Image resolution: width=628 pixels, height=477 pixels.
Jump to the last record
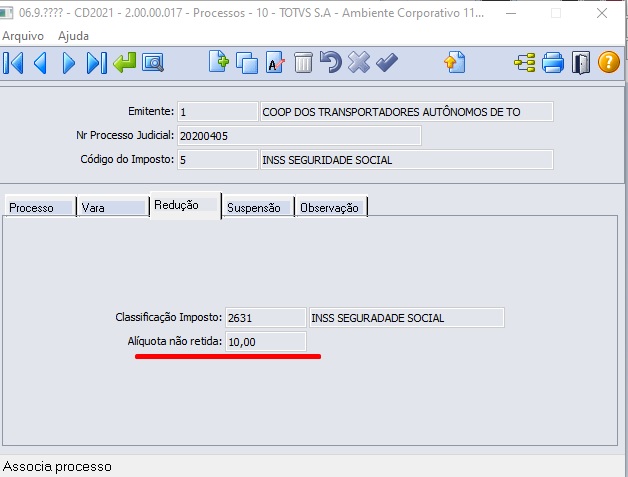click(97, 63)
